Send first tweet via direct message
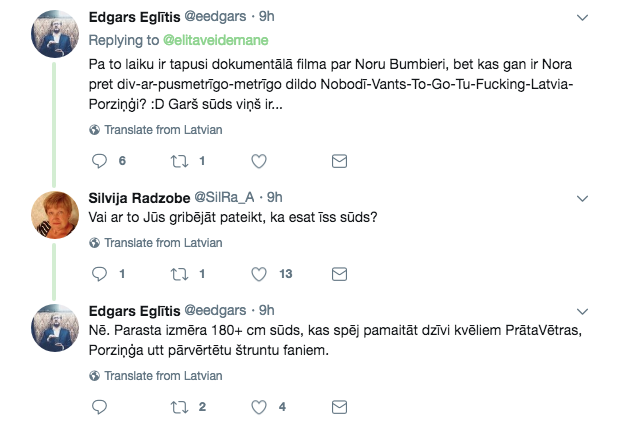Viewport: 625px width, 421px height. pos(339,160)
